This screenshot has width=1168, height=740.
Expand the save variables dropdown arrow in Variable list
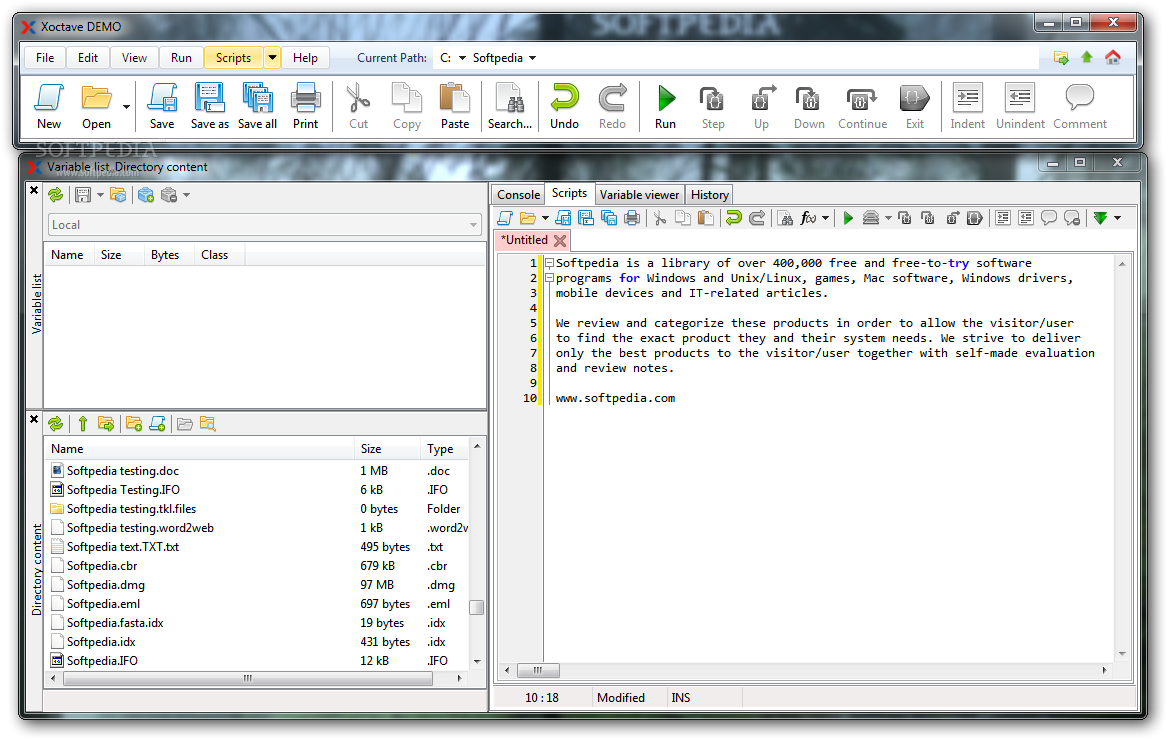click(x=100, y=195)
